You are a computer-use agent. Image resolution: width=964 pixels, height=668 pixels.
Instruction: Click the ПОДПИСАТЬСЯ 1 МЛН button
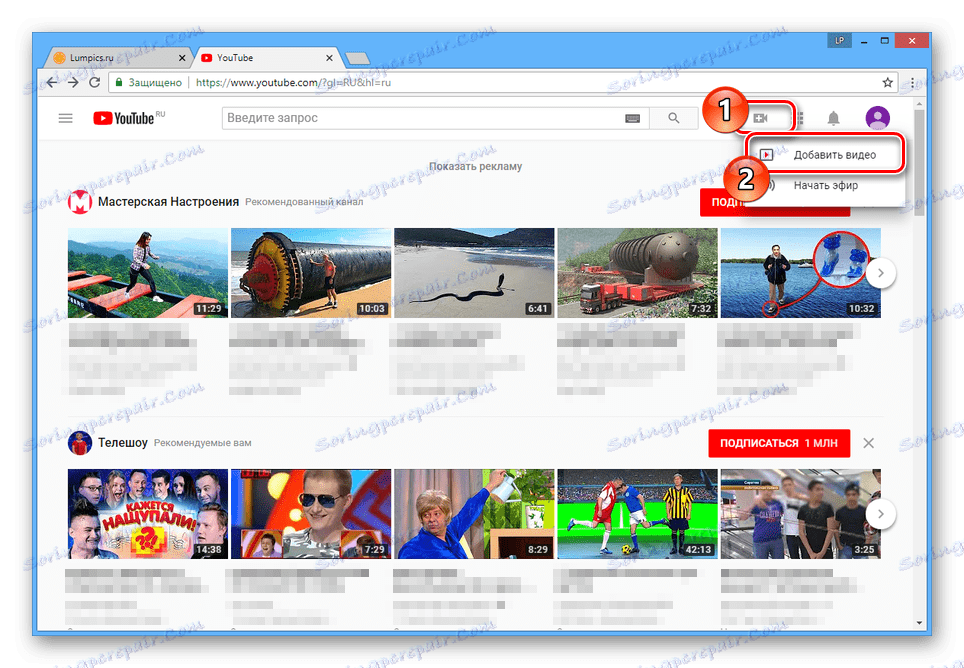click(x=779, y=443)
